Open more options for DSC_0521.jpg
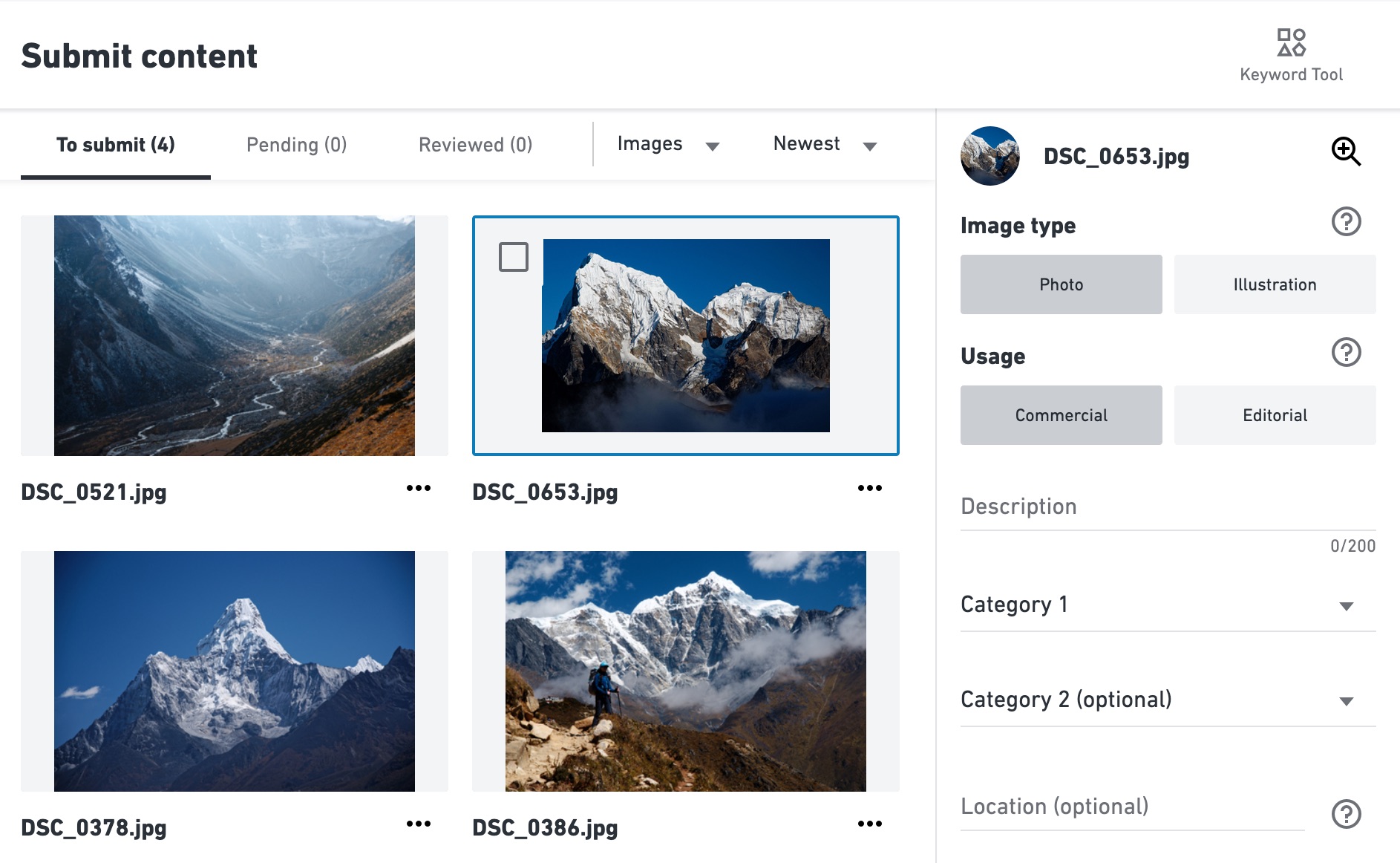 coord(419,488)
